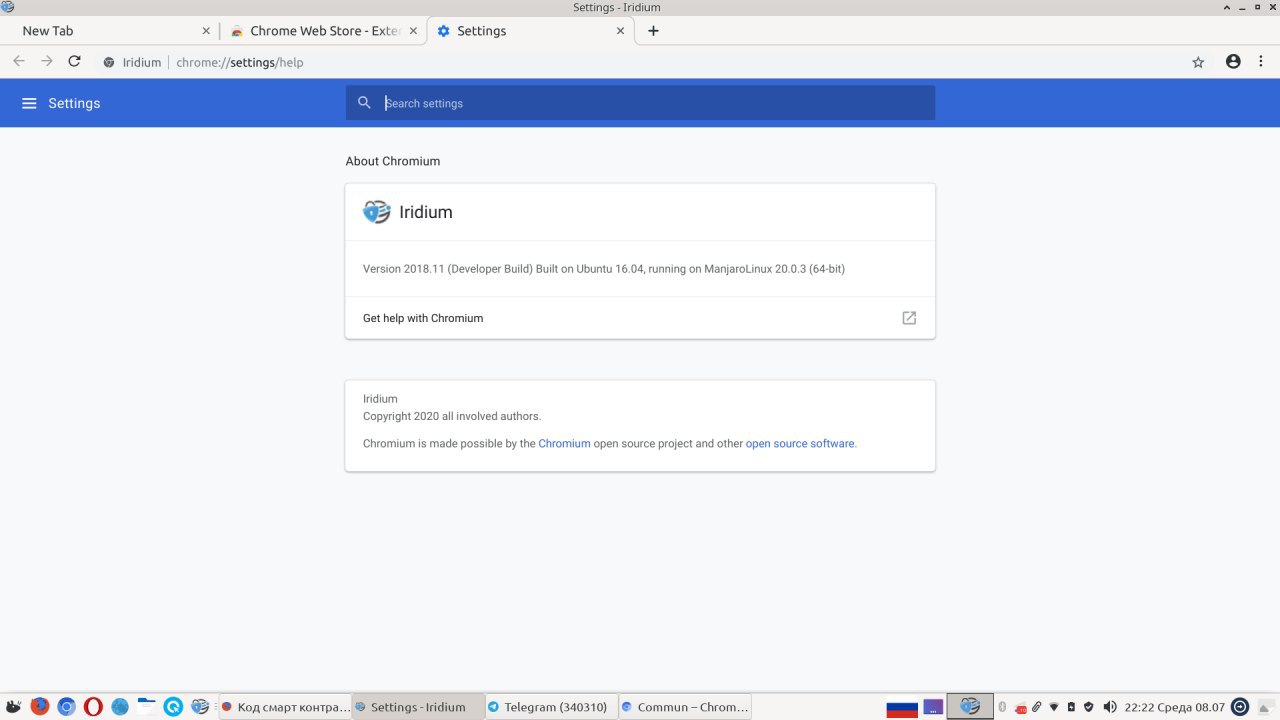This screenshot has width=1280, height=720.
Task: Launch Opera from the taskbar
Action: pos(93,707)
